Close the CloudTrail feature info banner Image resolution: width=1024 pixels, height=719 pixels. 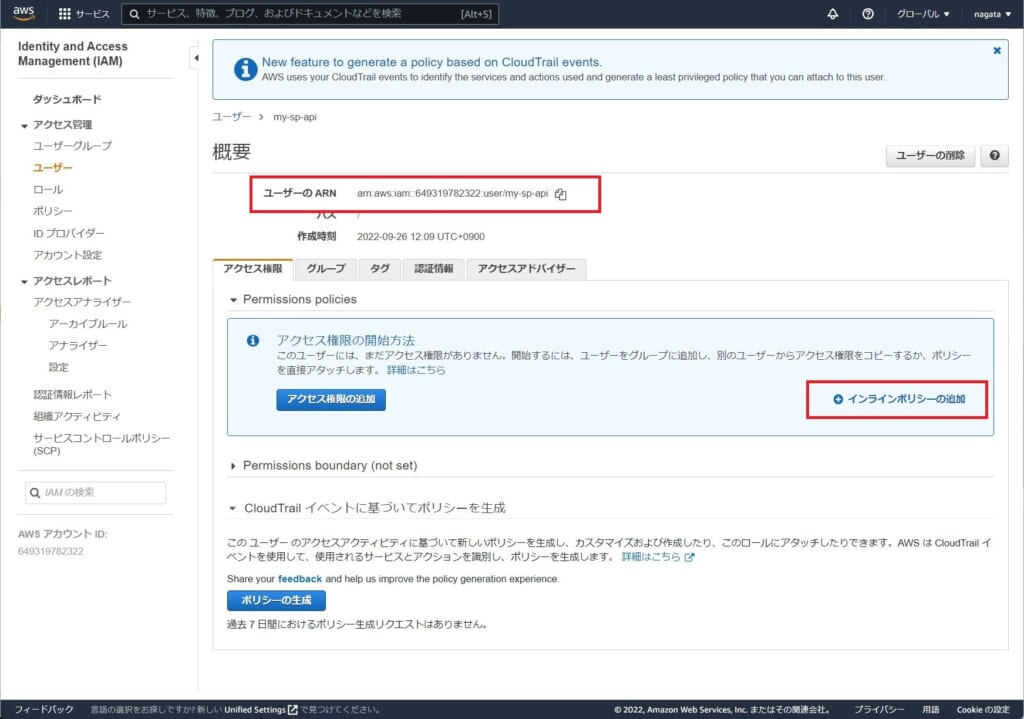(997, 50)
